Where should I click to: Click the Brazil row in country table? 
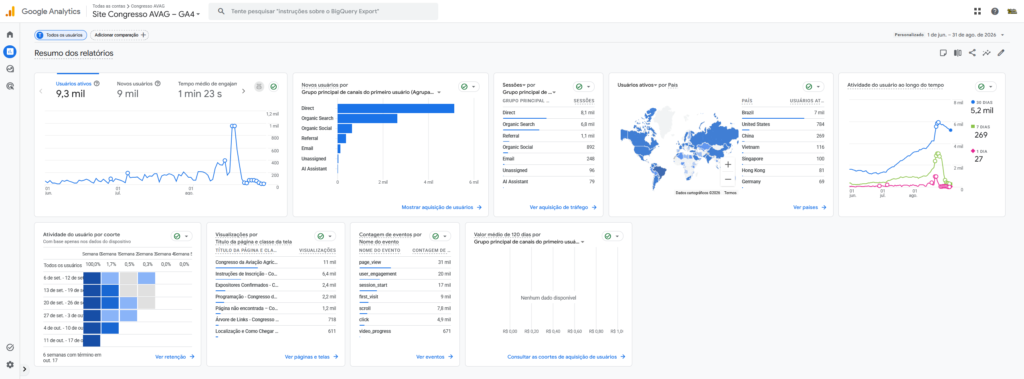(x=783, y=112)
